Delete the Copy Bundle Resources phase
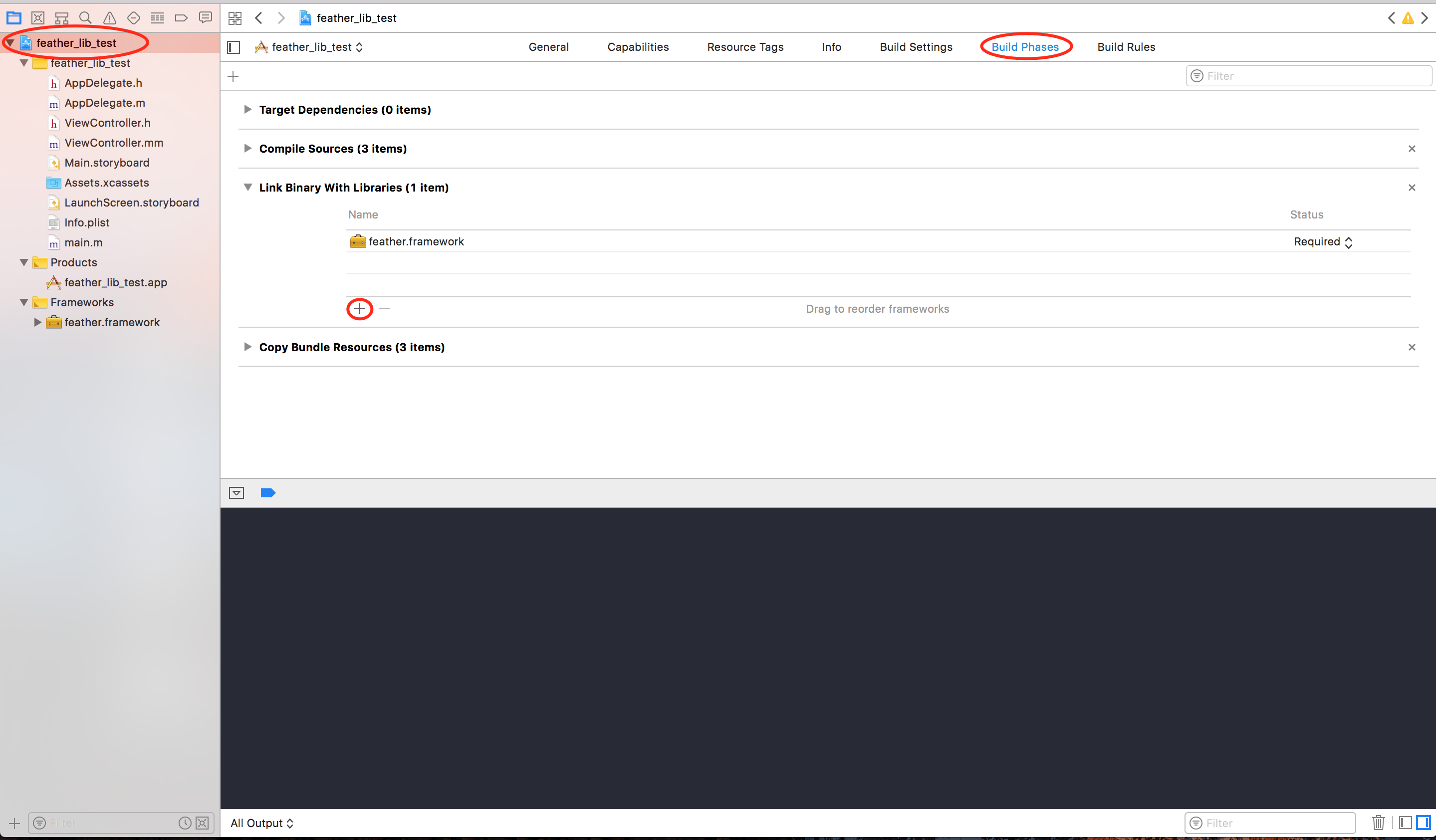The height and width of the screenshot is (840, 1436). click(1412, 347)
